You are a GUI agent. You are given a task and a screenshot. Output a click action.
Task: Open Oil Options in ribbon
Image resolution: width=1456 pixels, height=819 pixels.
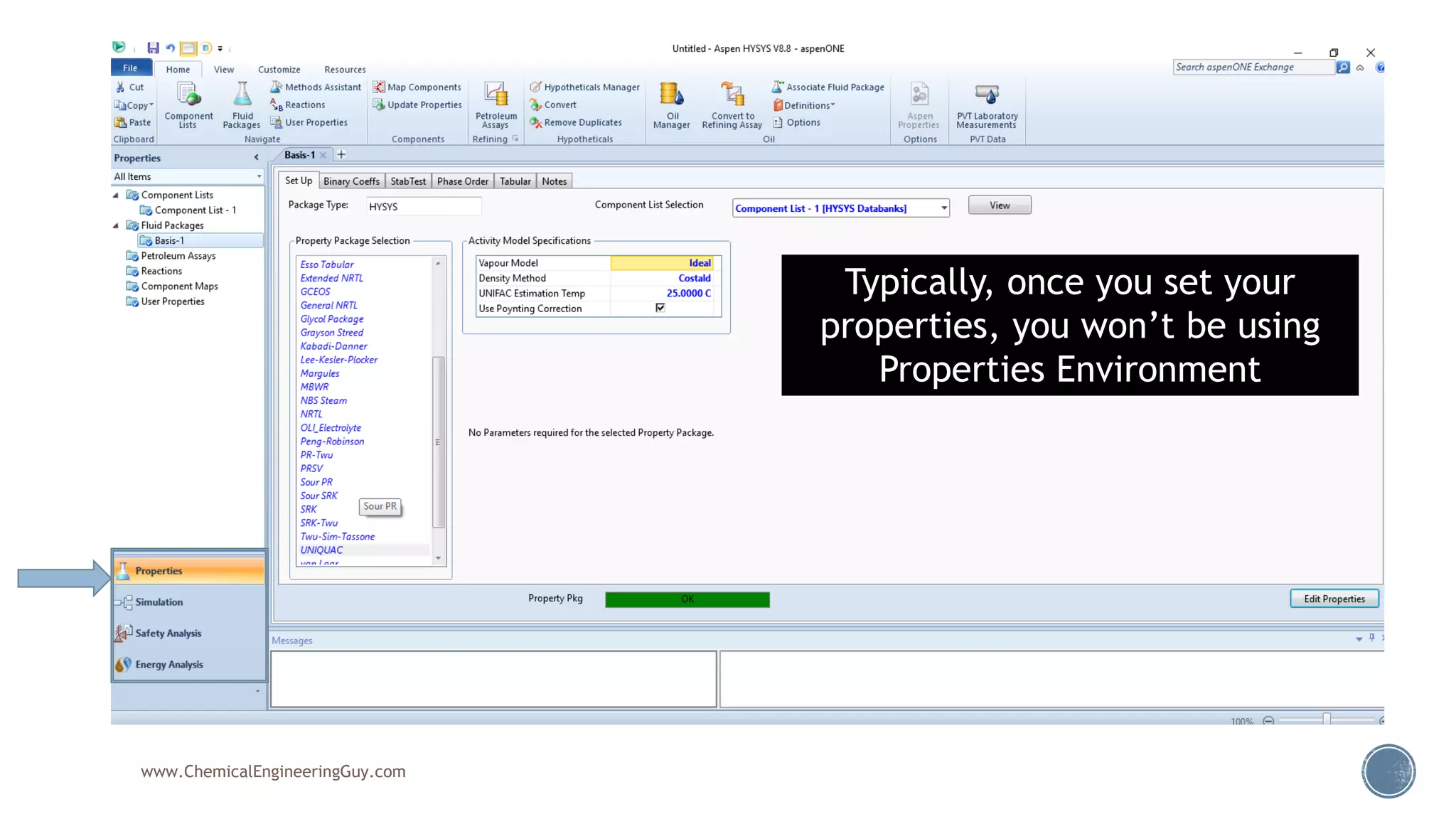tap(796, 122)
